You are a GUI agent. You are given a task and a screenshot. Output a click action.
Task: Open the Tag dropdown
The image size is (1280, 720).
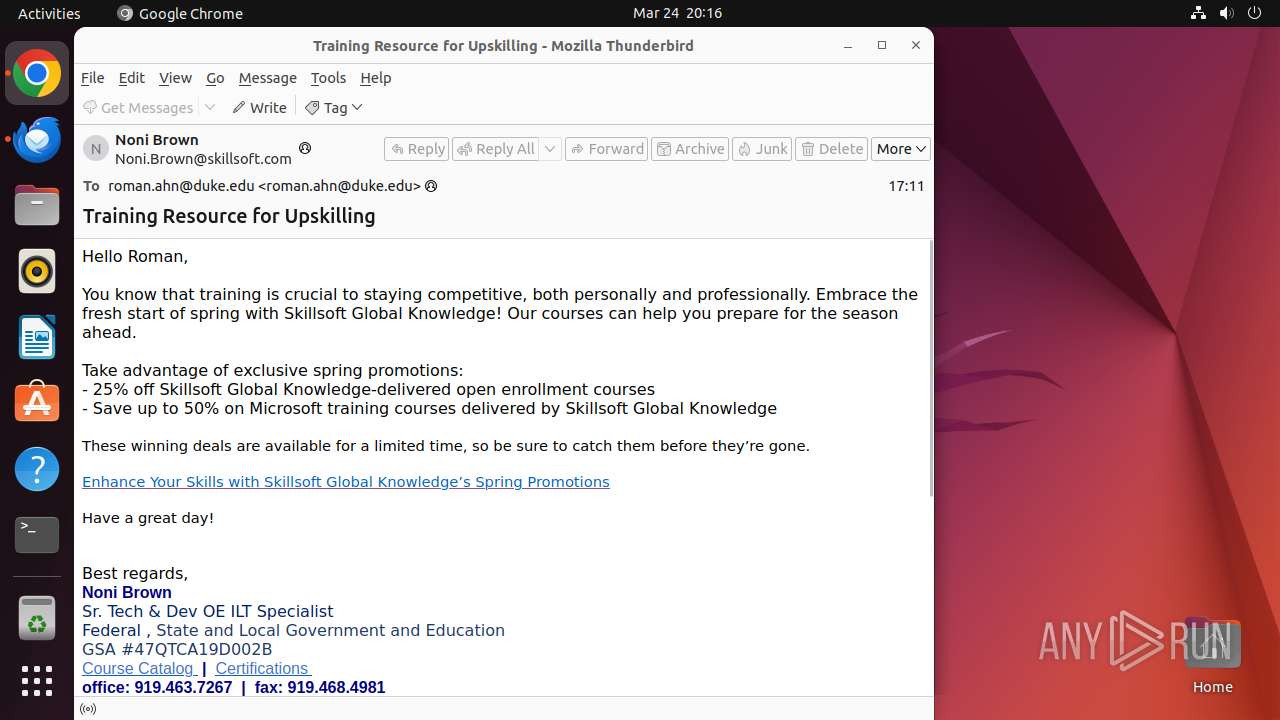click(334, 107)
